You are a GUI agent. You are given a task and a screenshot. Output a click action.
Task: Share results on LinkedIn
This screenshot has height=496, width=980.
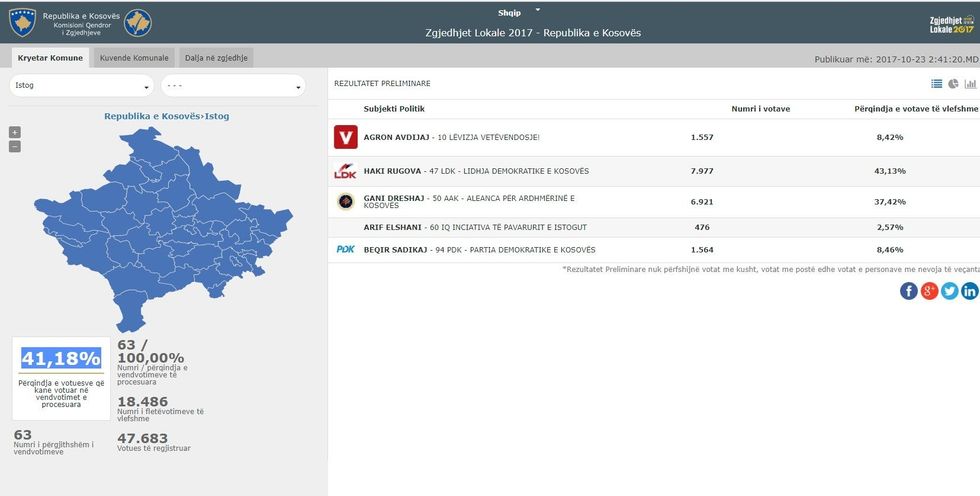(969, 291)
